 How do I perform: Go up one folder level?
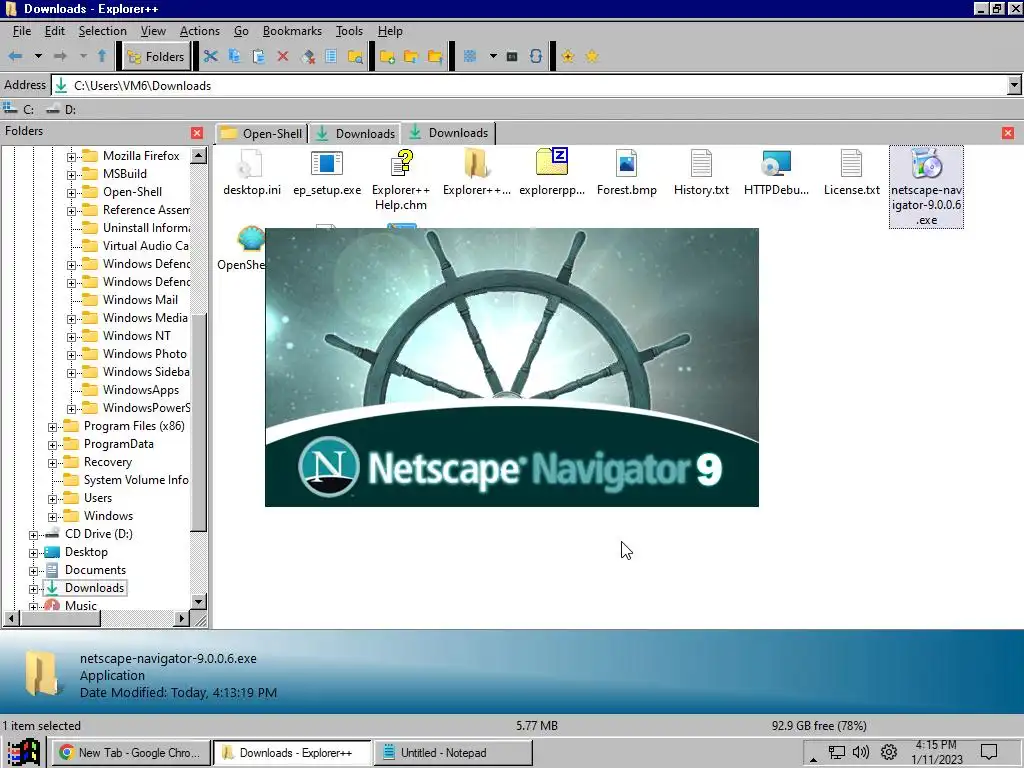point(102,56)
